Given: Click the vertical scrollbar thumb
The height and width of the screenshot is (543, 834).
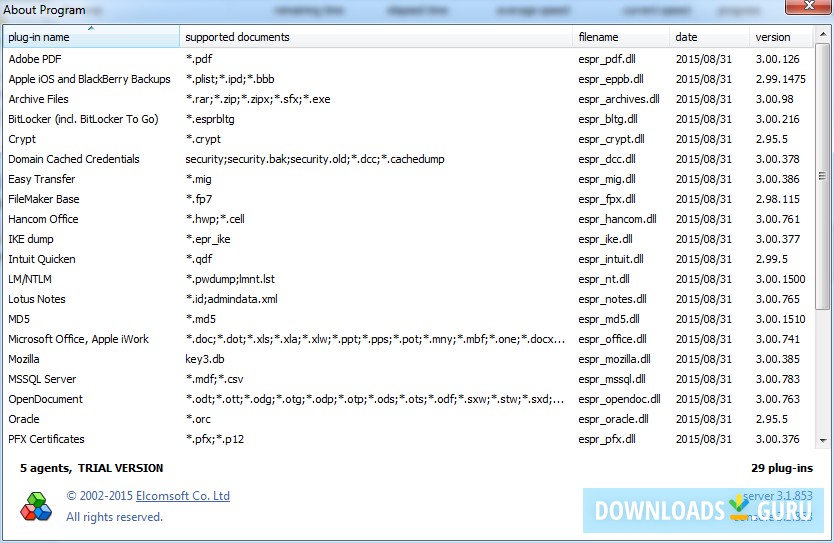Looking at the screenshot, I should [x=823, y=176].
